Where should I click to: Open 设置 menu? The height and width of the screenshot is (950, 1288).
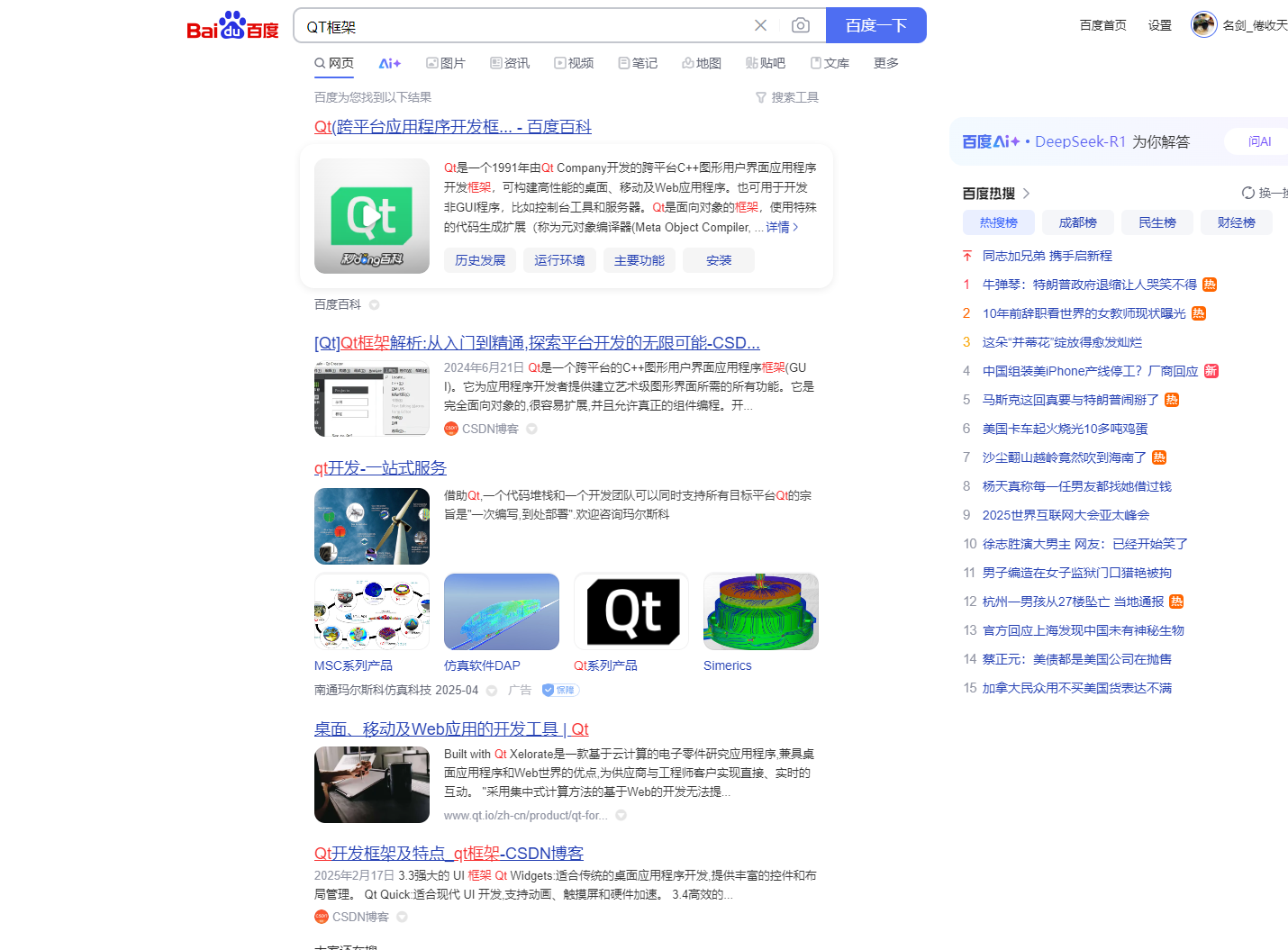pos(1160,25)
